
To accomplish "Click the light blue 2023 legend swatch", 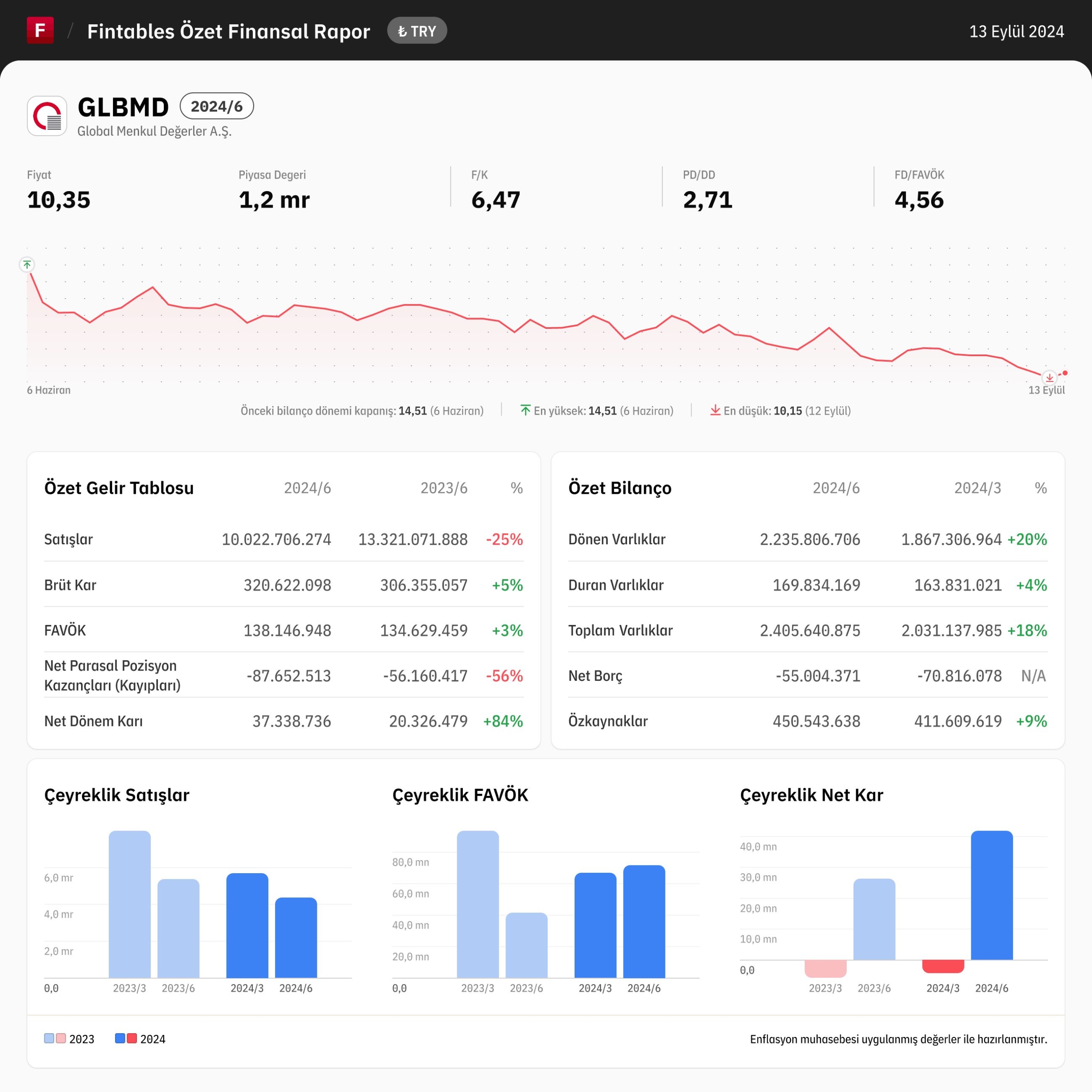I will pyautogui.click(x=49, y=1038).
